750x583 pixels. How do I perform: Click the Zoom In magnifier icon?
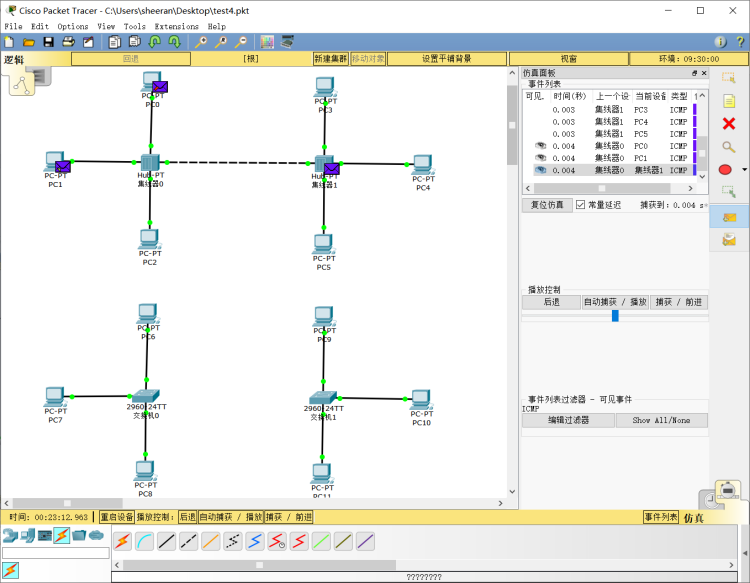click(201, 42)
